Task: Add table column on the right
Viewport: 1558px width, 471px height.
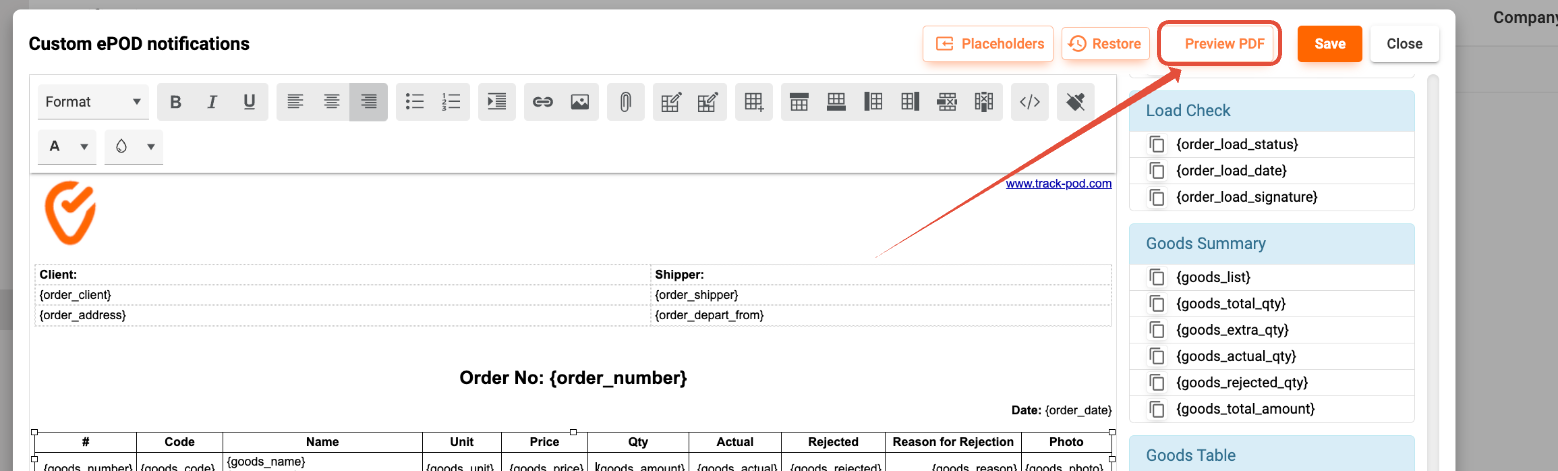Action: [x=910, y=102]
